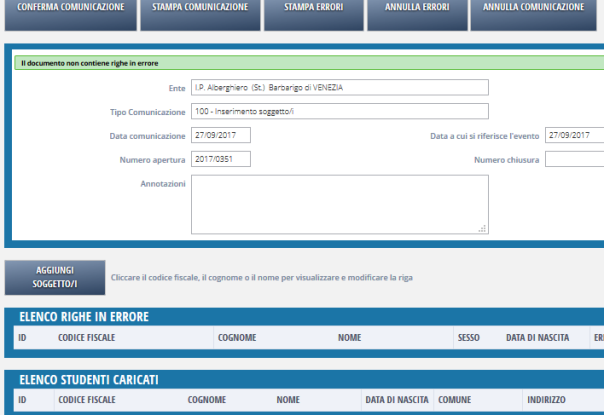
Task: Click the Indirizzo column header
Action: coord(547,400)
